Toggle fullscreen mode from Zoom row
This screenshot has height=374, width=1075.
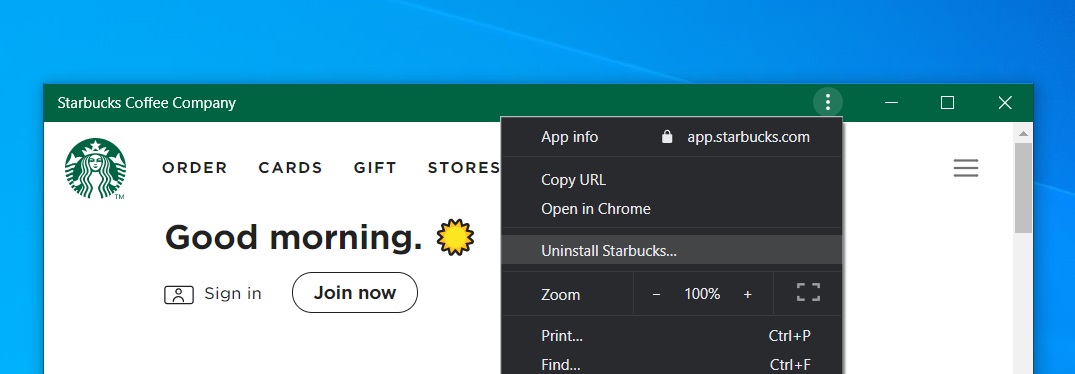[x=808, y=293]
